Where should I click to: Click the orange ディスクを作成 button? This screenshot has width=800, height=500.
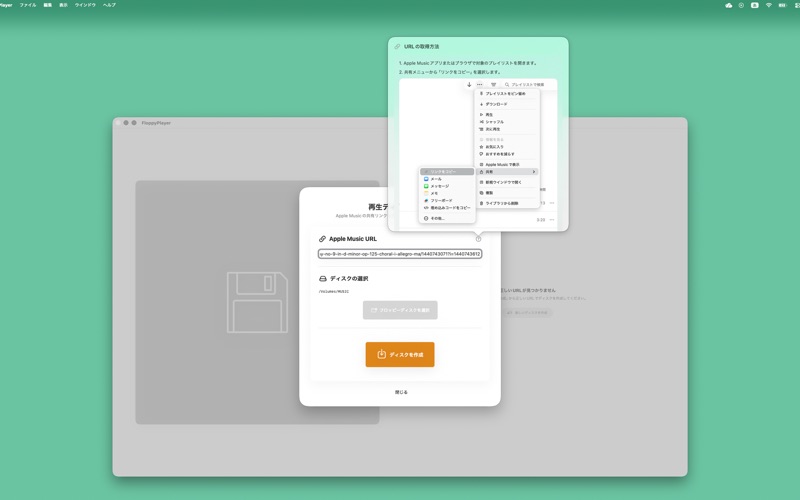(400, 355)
